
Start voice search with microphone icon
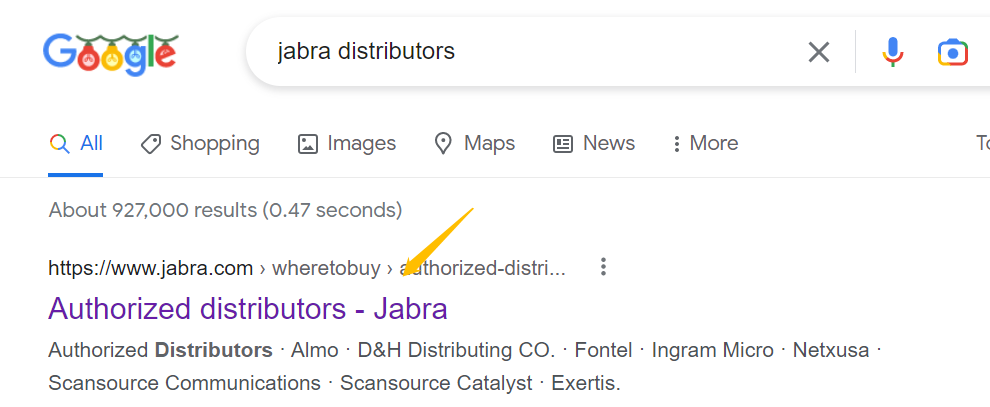[893, 52]
